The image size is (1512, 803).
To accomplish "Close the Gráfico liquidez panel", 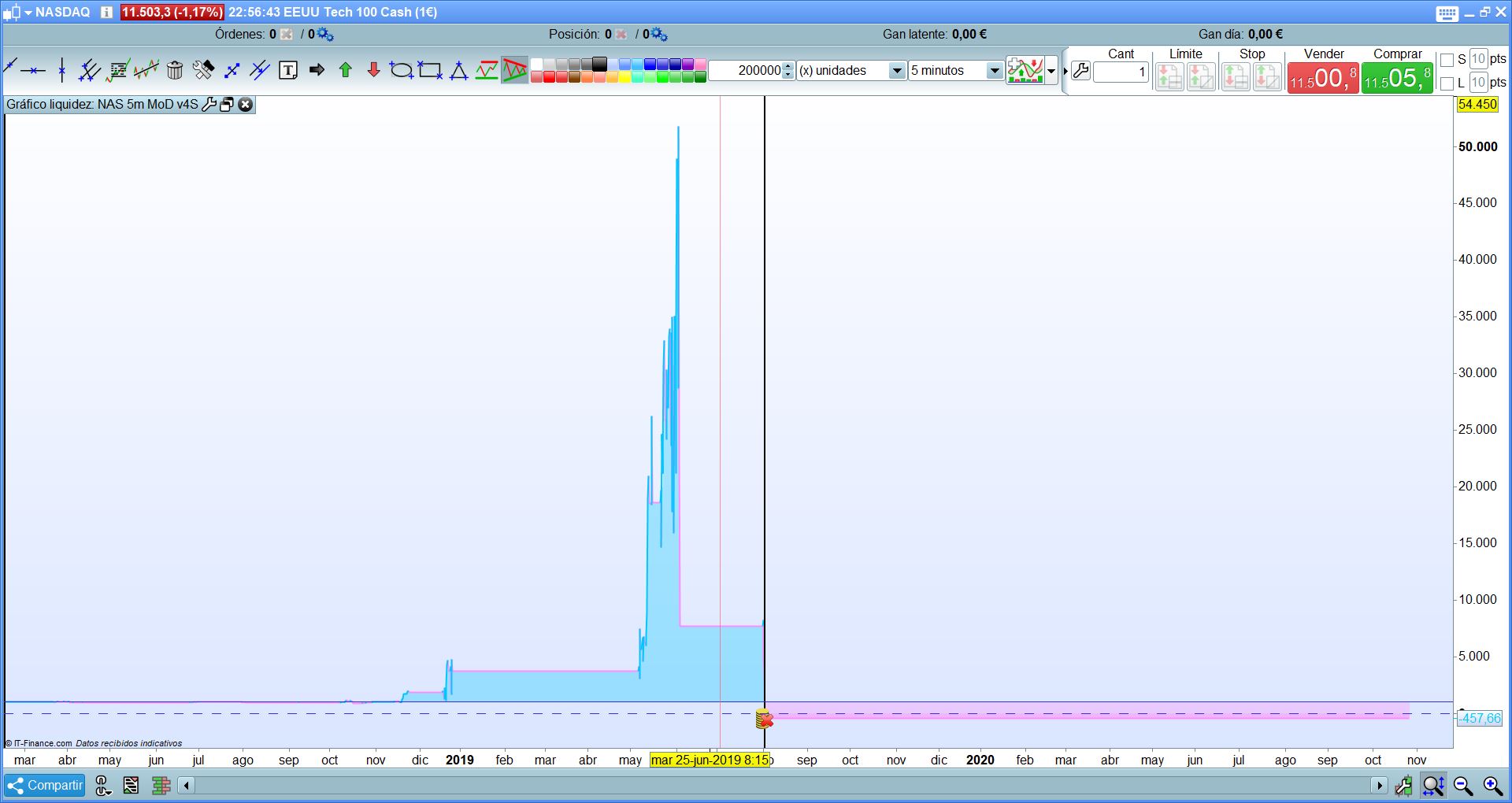I will tap(246, 105).
